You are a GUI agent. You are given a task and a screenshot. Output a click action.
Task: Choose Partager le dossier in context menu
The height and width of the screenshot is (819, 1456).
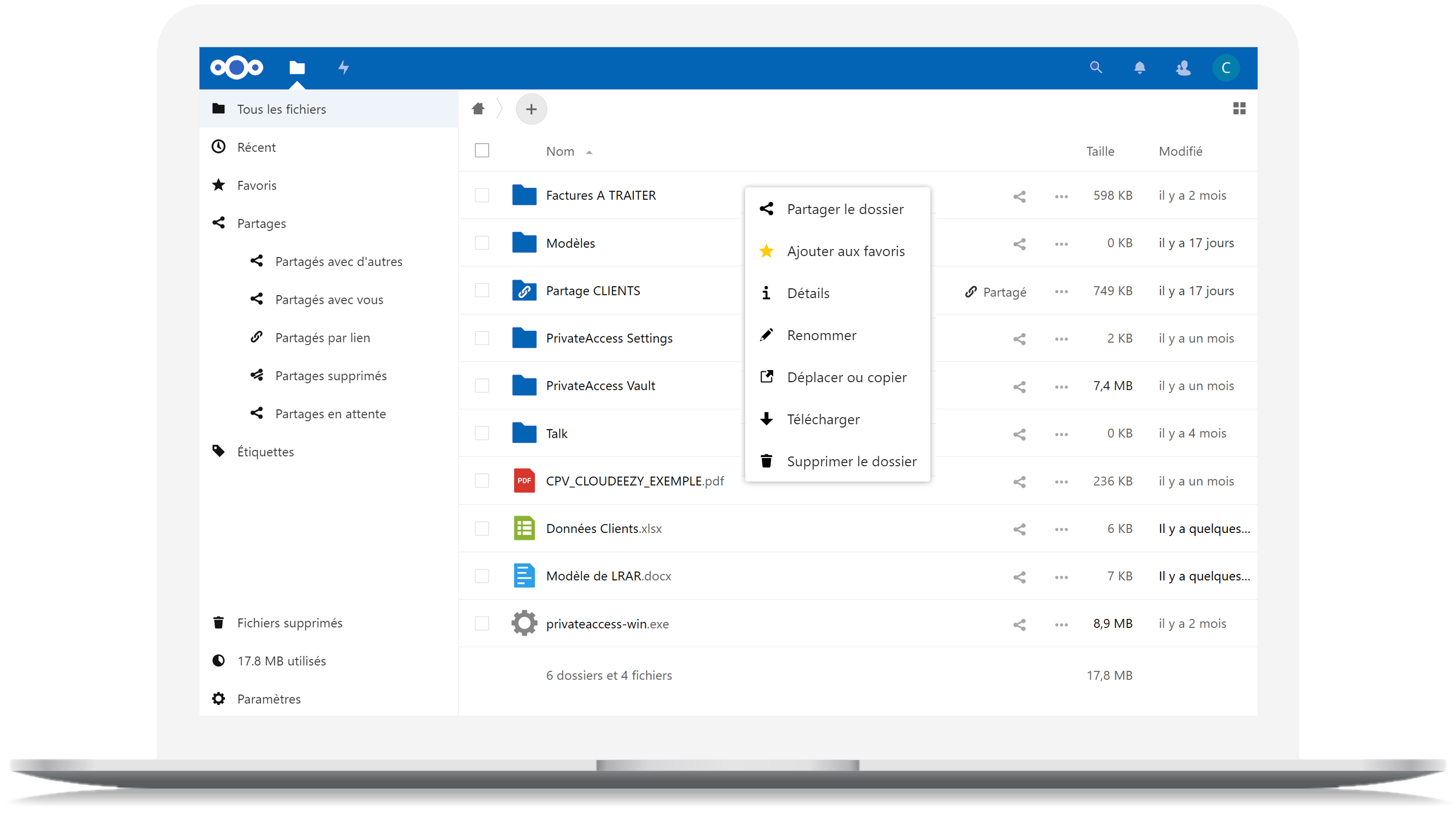[x=837, y=209]
